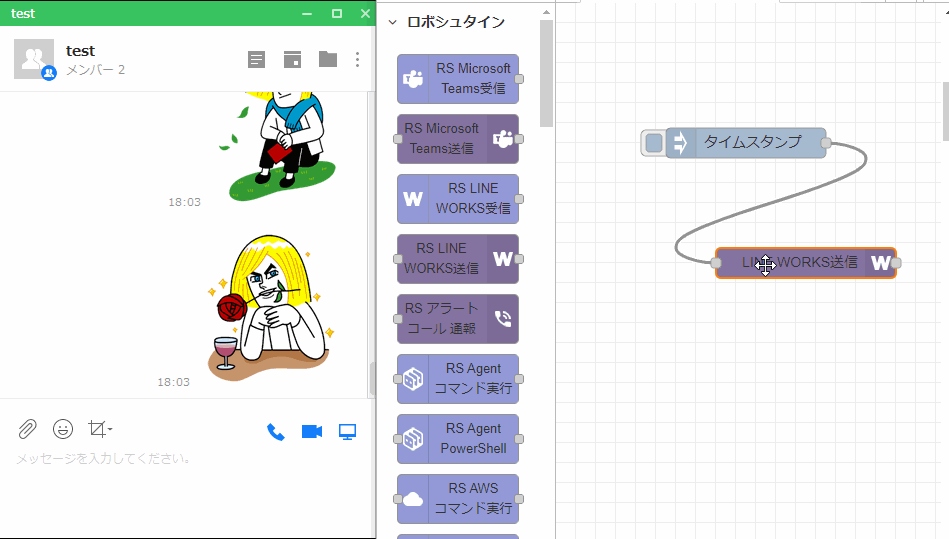Minimize the test chat window
Image resolution: width=949 pixels, height=539 pixels.
(x=307, y=13)
